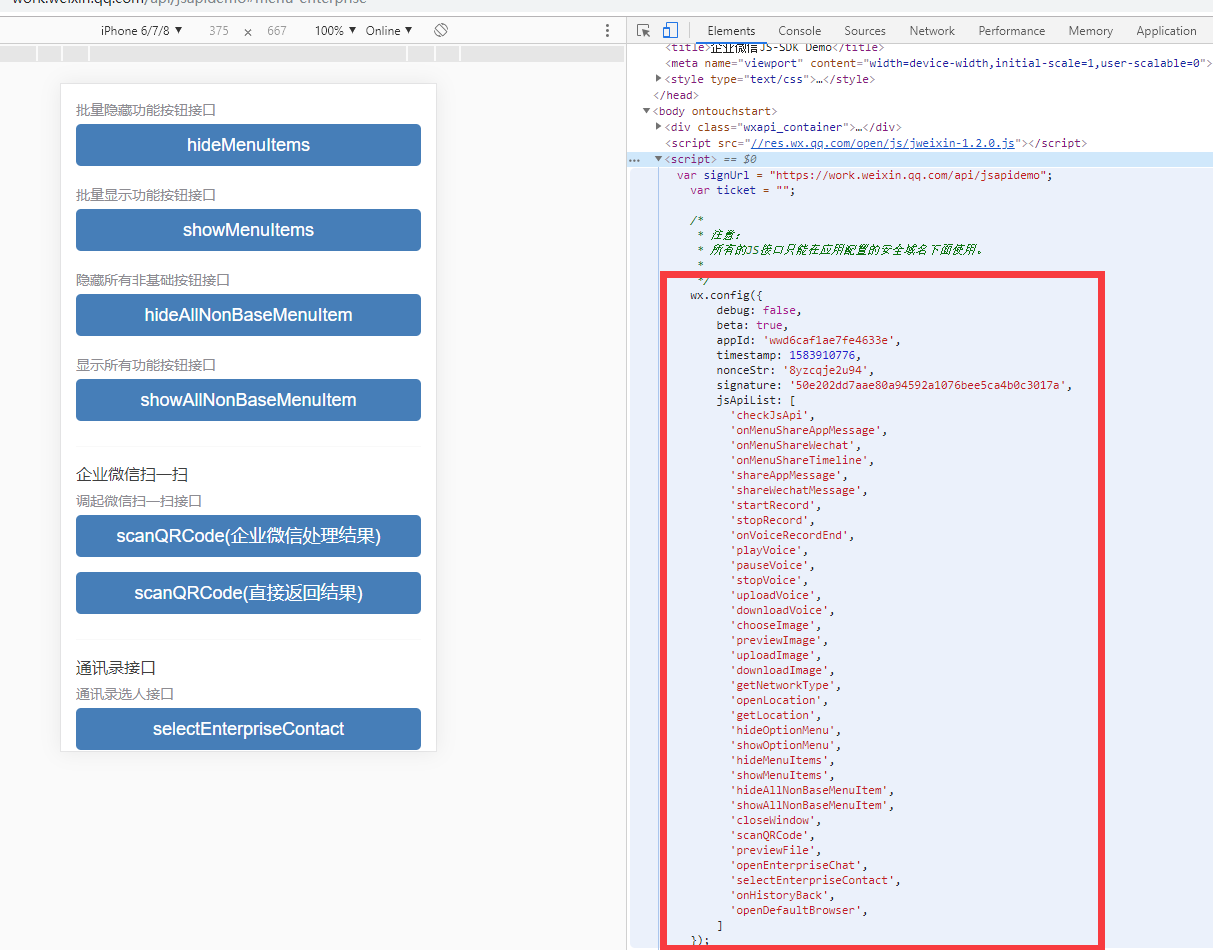Screen dimensions: 1213x950
Task: Open the iPhone 6/7/8 device dropdown
Action: pyautogui.click(x=142, y=31)
